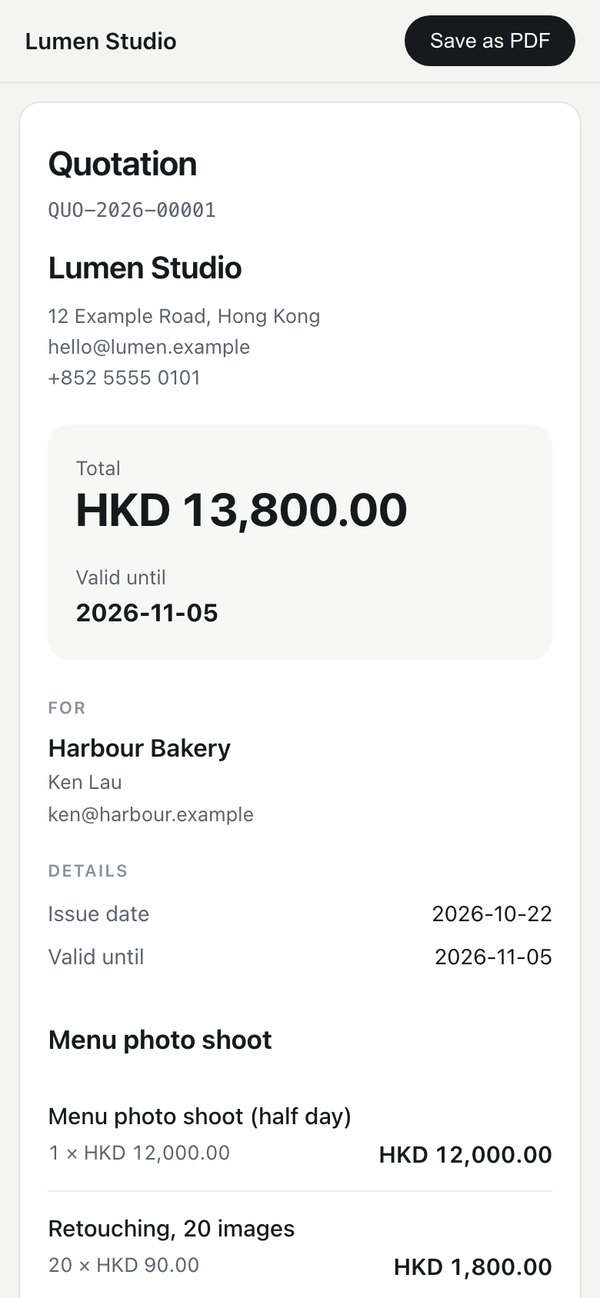Click the HKD 13,800.00 total amount
Image resolution: width=600 pixels, height=1298 pixels.
242,510
